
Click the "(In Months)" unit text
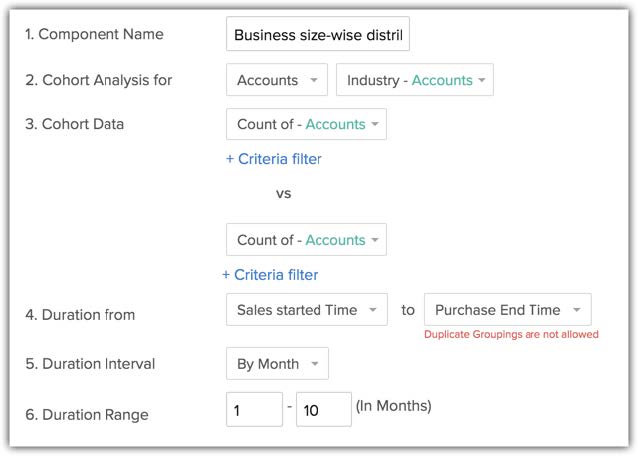(x=393, y=406)
